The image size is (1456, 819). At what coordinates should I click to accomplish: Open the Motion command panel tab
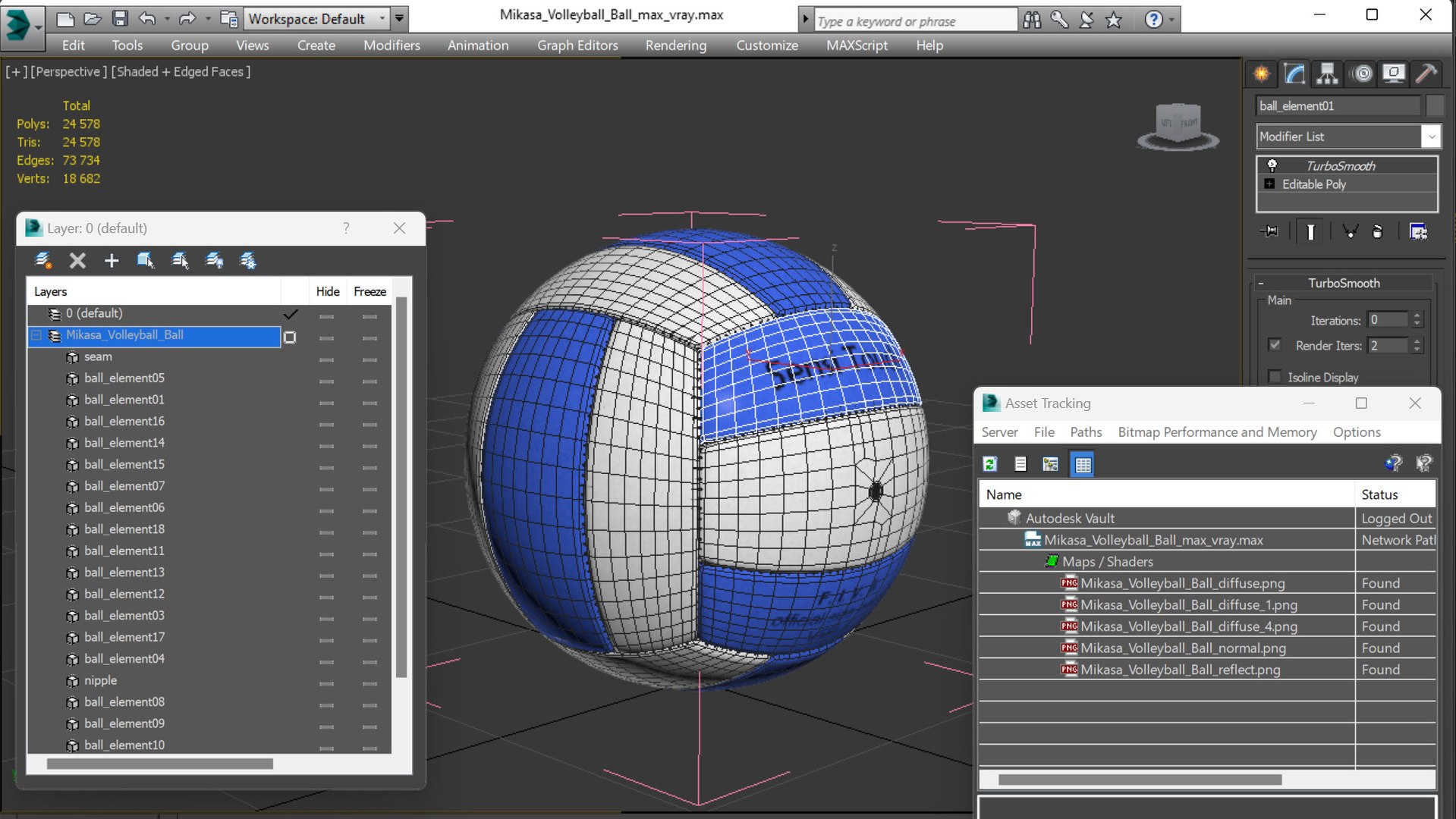click(1363, 74)
